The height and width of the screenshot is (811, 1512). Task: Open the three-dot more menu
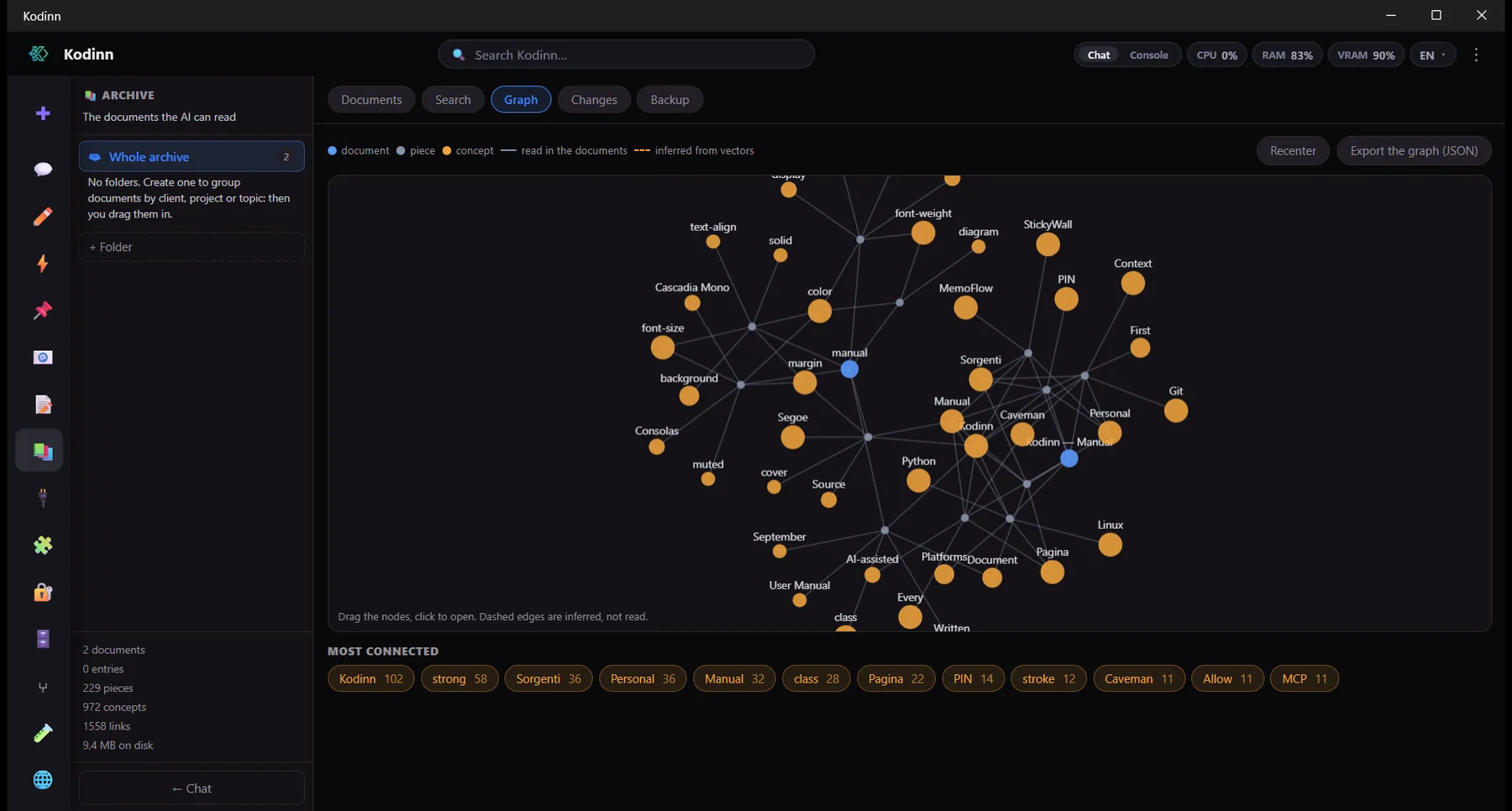point(1476,55)
